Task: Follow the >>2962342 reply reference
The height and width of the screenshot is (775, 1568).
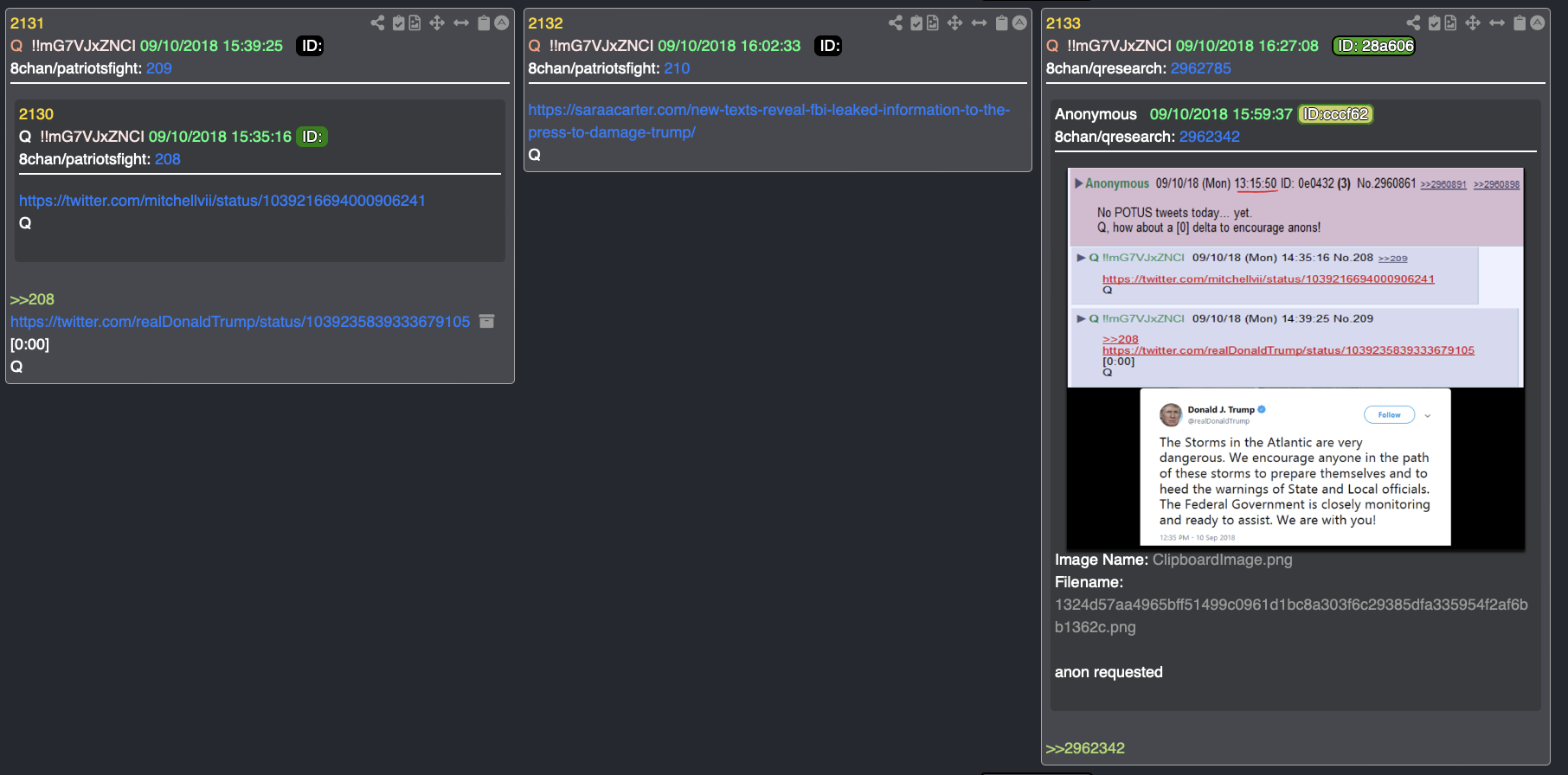Action: click(1085, 748)
